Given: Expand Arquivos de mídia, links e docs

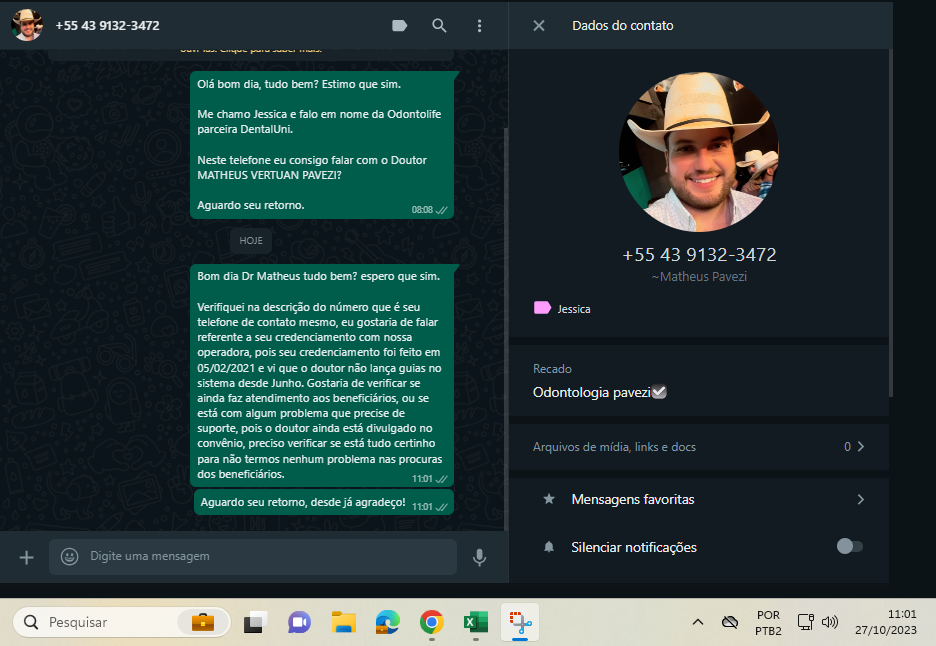Looking at the screenshot, I should (698, 447).
